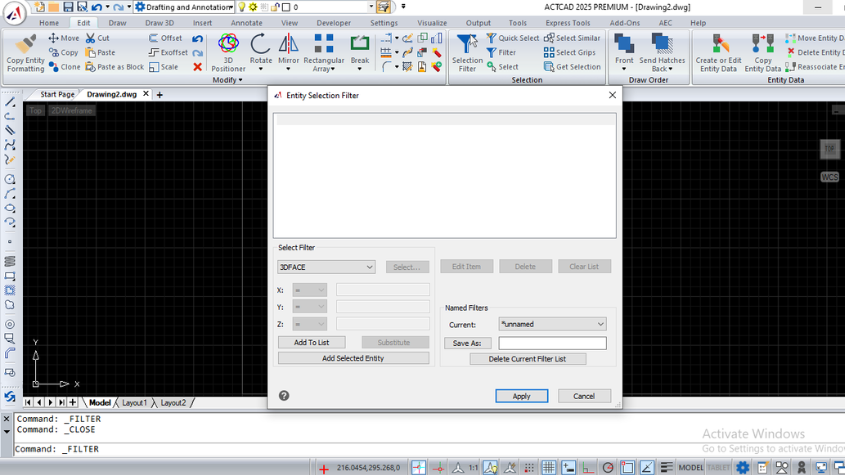Open the Y operator dropdown
The height and width of the screenshot is (475, 845).
click(309, 307)
